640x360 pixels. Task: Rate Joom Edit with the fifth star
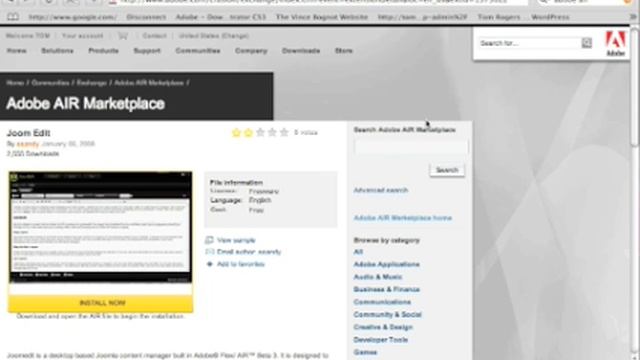284,133
